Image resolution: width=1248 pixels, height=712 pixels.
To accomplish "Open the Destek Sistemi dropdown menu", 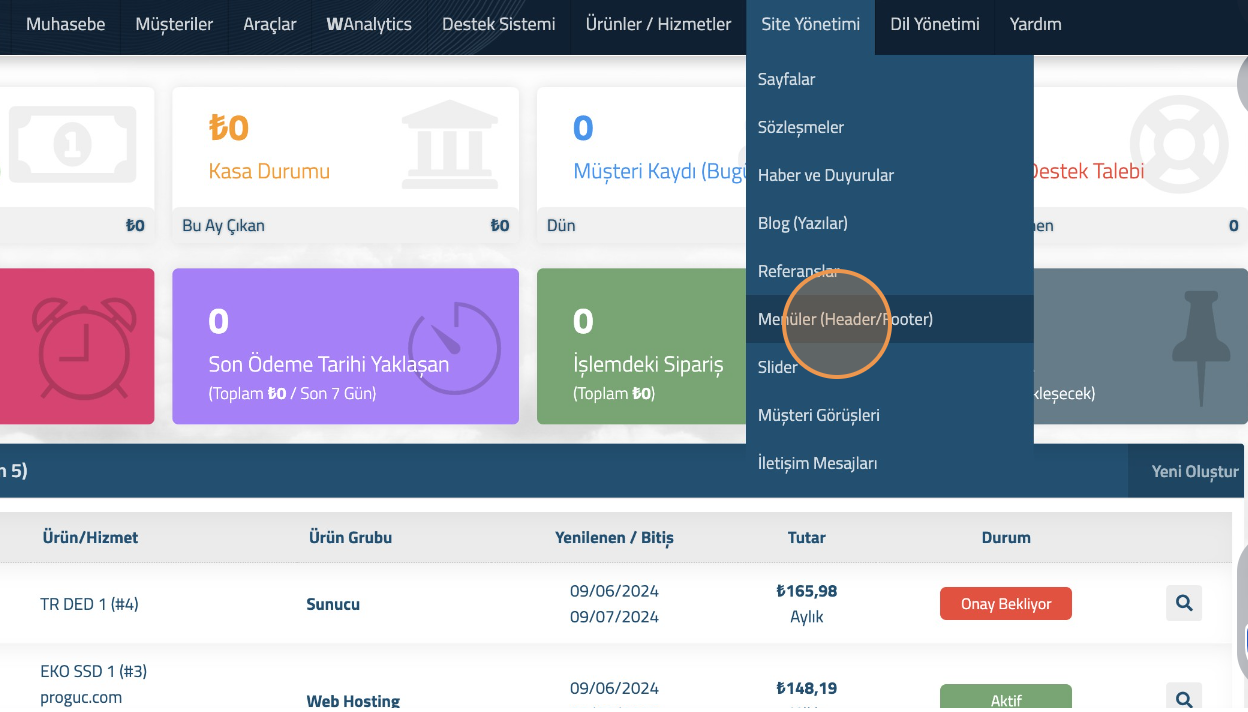I will click(498, 24).
